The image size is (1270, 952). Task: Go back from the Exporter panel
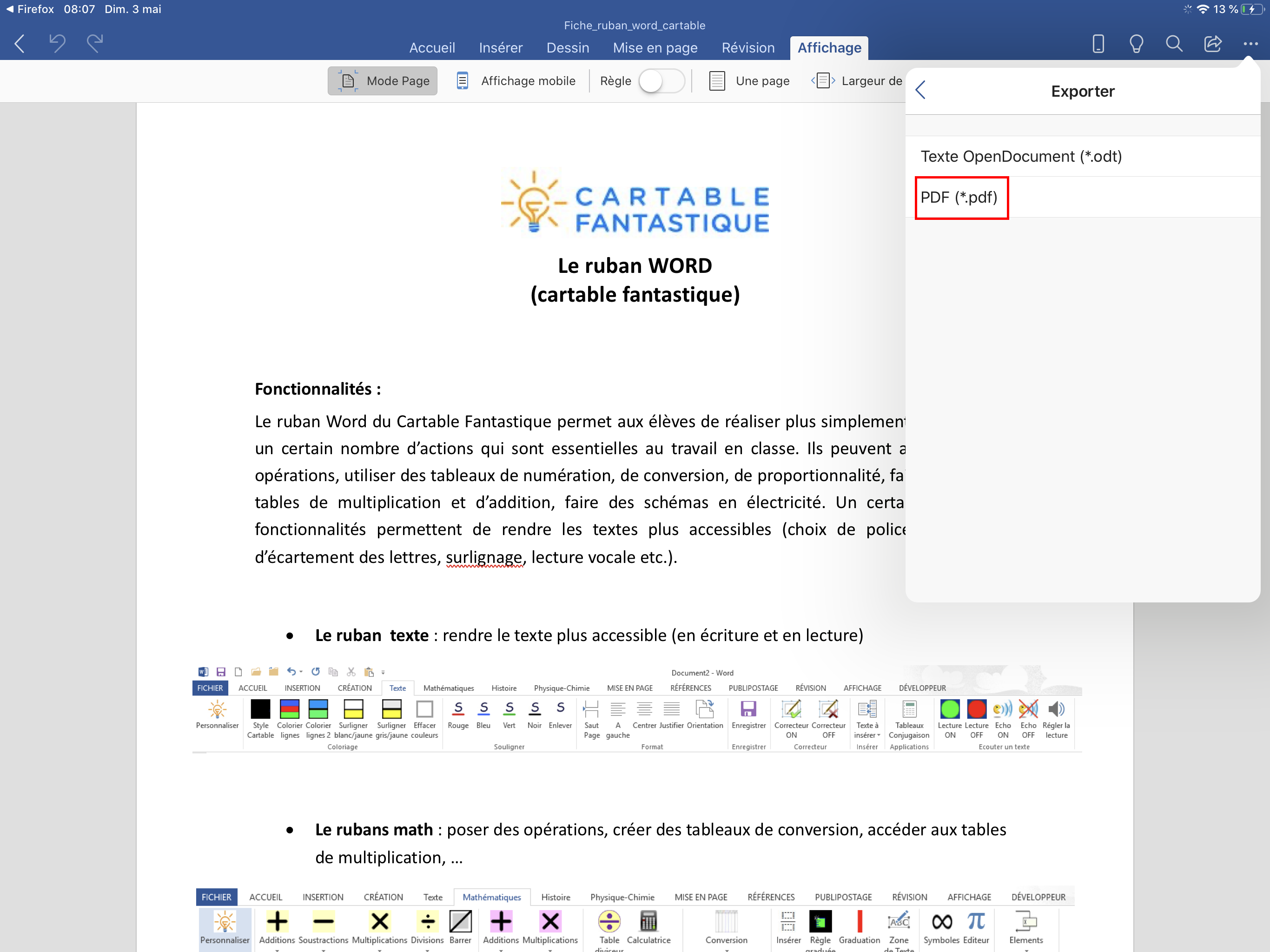[920, 90]
